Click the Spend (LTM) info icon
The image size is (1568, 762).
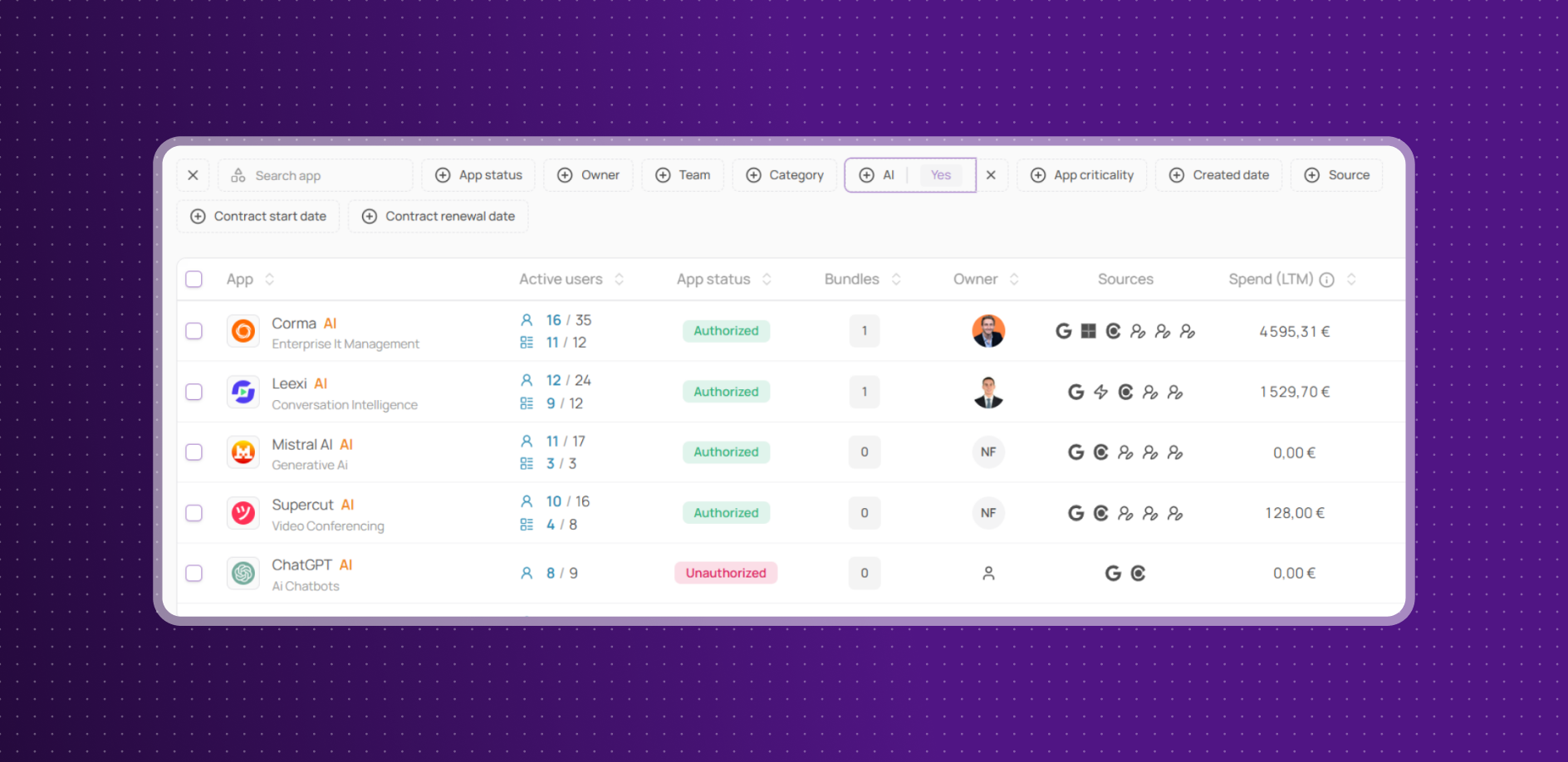click(1326, 280)
